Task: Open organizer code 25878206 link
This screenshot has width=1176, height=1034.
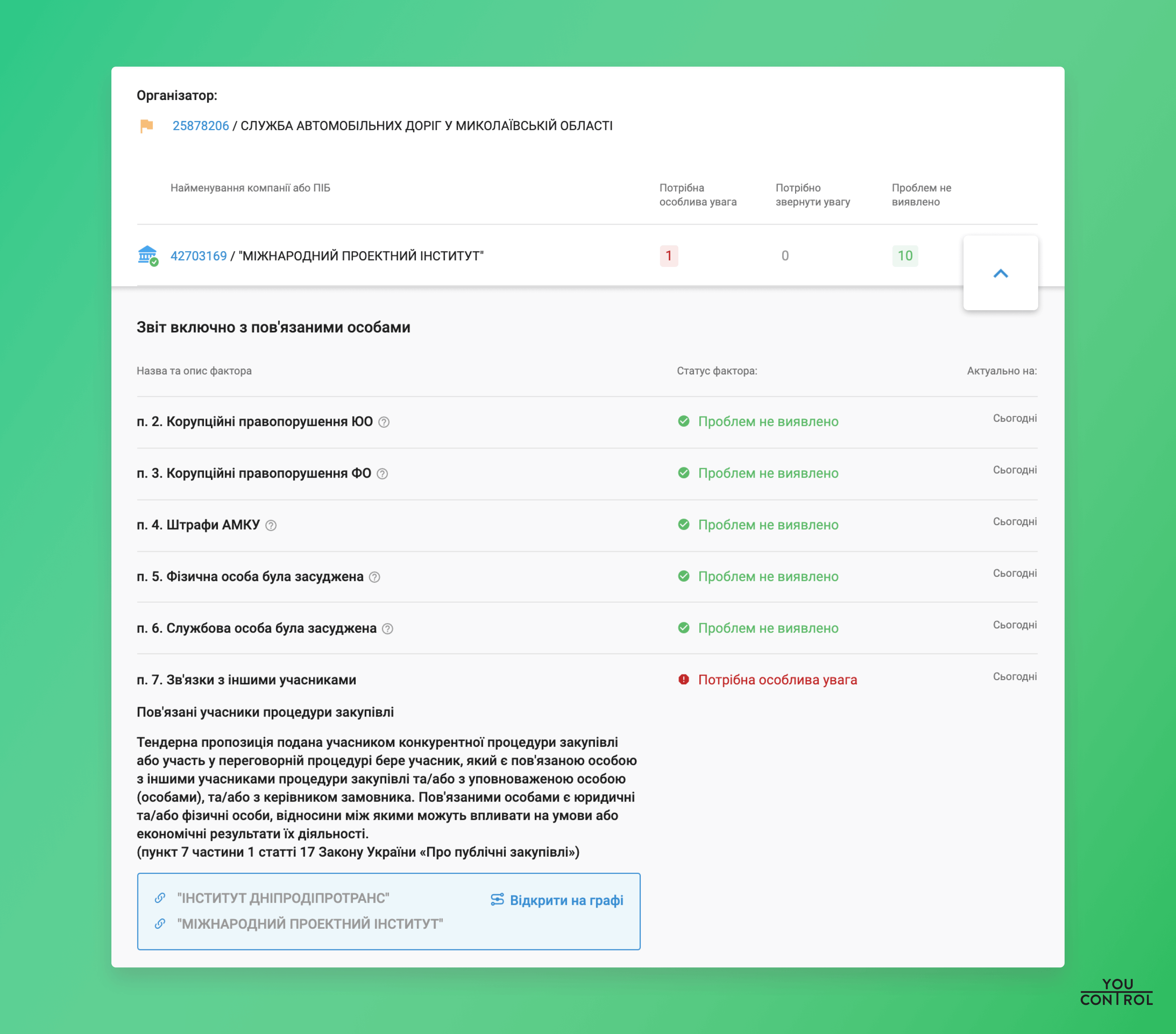Action: [201, 126]
